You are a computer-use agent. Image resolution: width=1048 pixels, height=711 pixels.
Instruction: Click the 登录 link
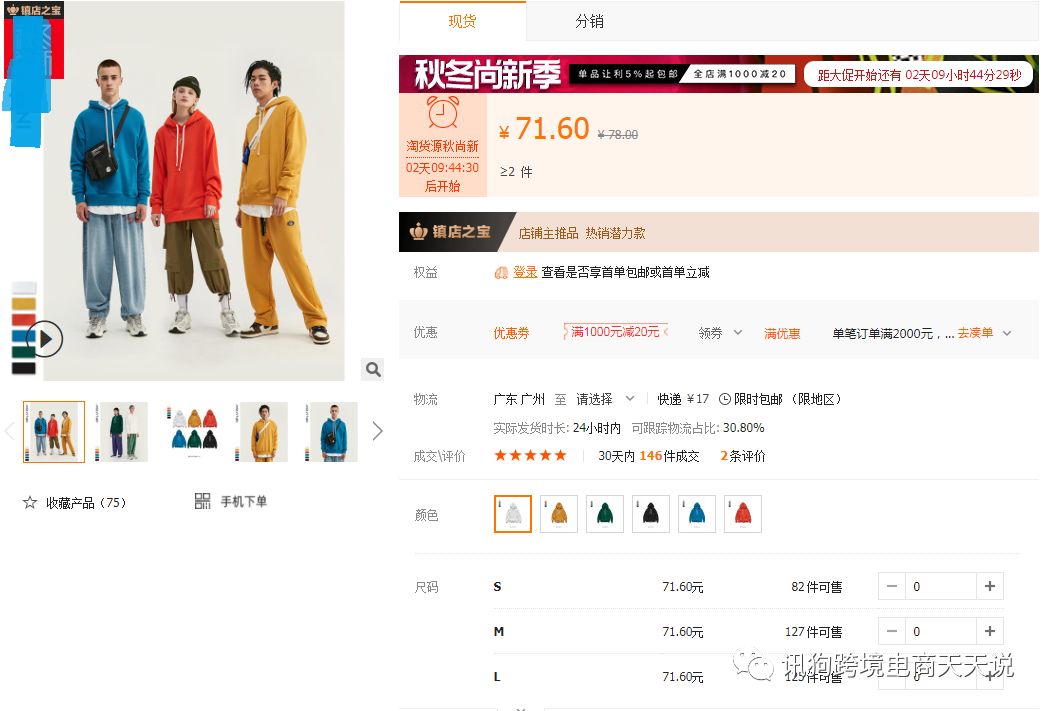pos(525,272)
